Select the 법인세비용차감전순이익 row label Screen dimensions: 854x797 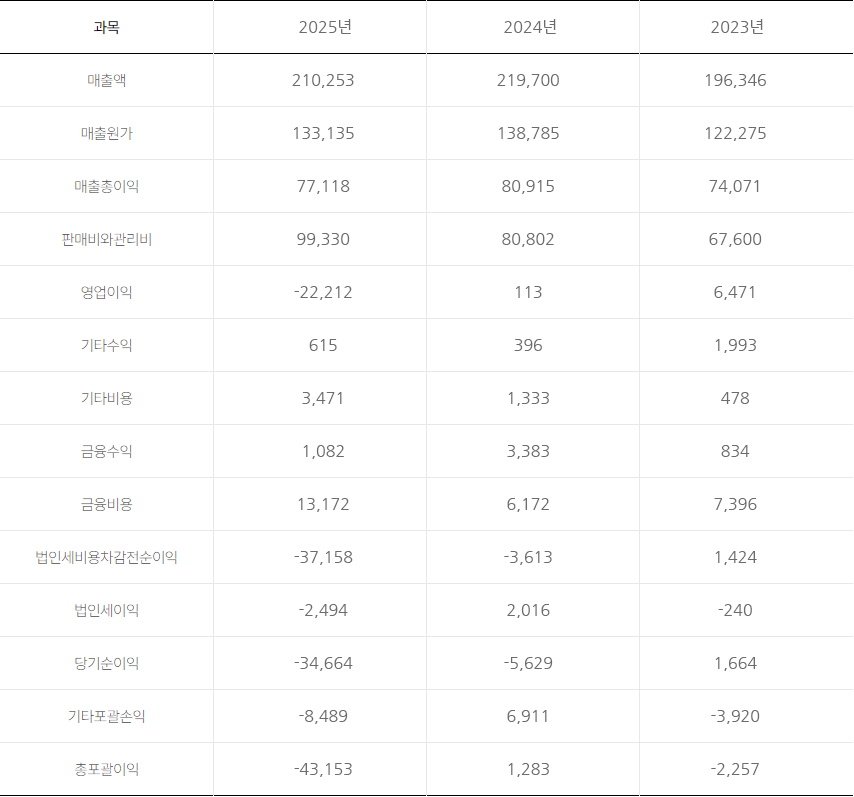point(106,558)
